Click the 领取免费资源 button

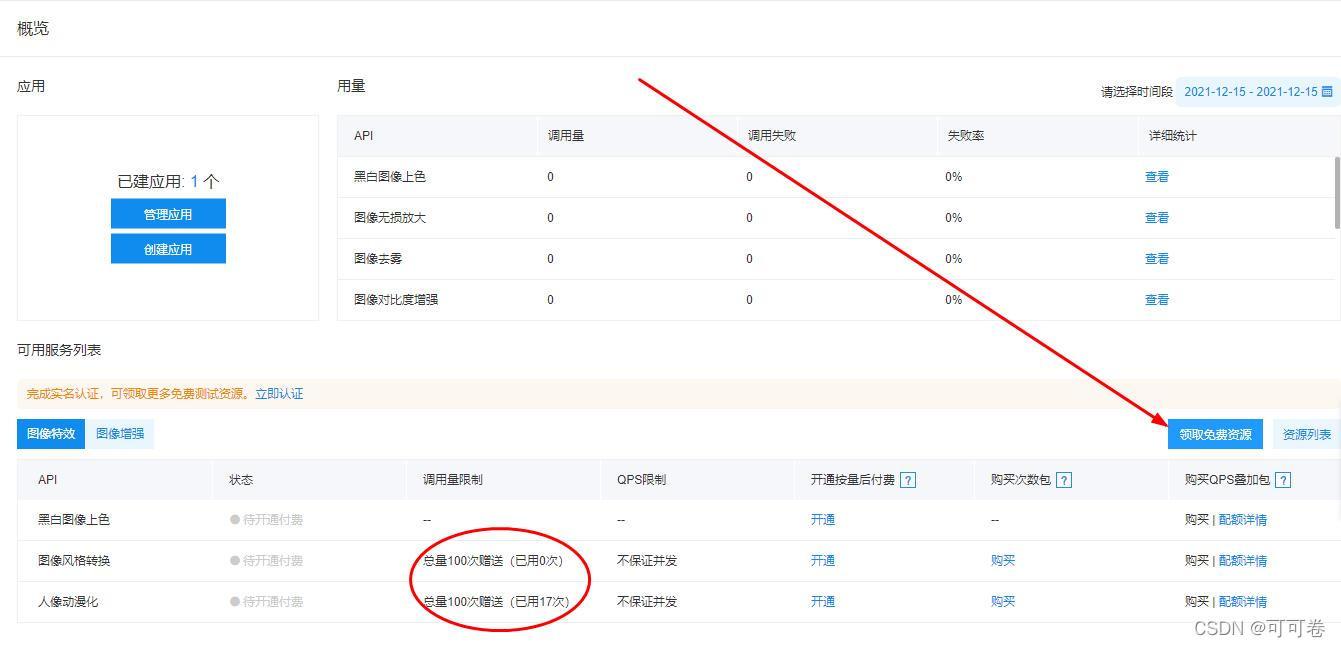click(x=1215, y=435)
